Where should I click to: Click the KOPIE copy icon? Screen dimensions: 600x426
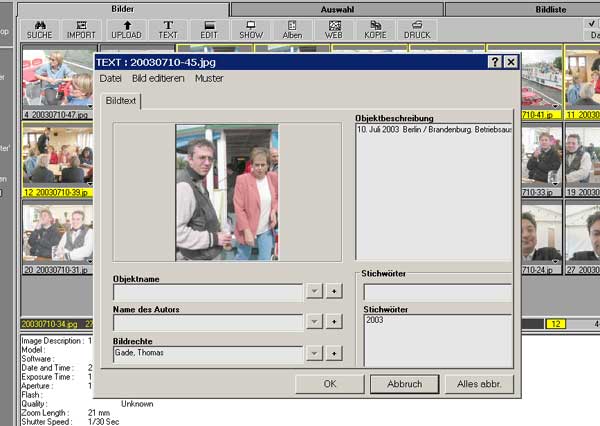click(376, 28)
